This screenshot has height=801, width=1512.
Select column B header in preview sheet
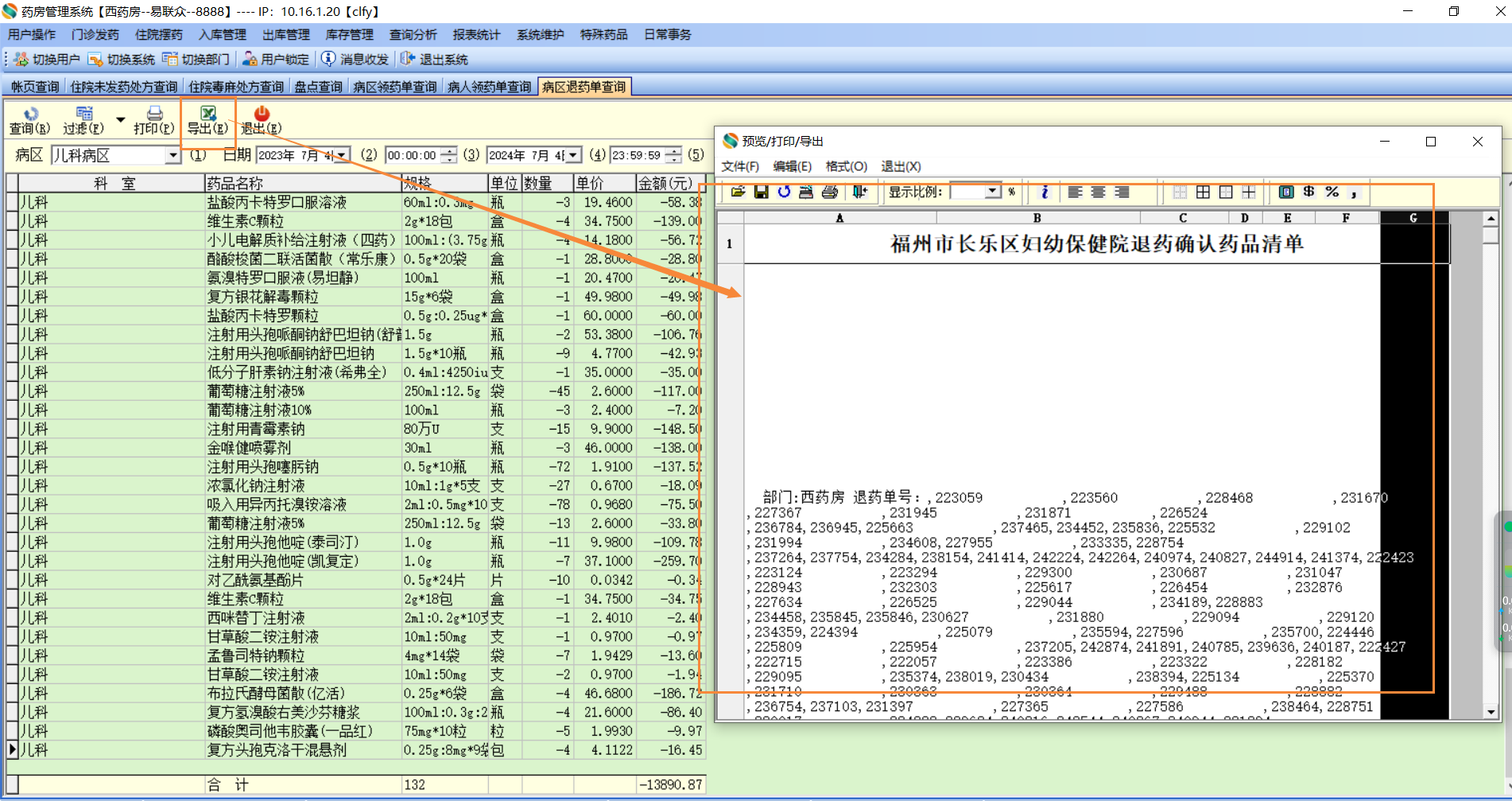[x=1037, y=218]
